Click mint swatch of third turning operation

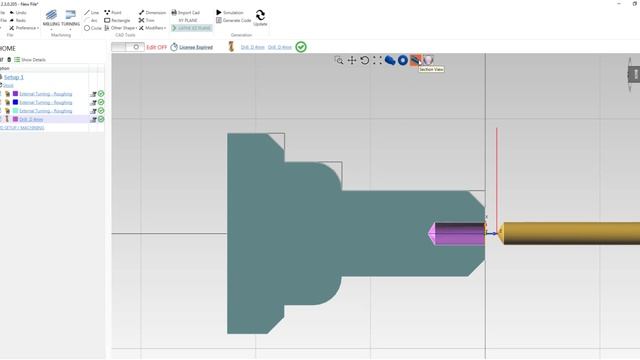click(16, 111)
